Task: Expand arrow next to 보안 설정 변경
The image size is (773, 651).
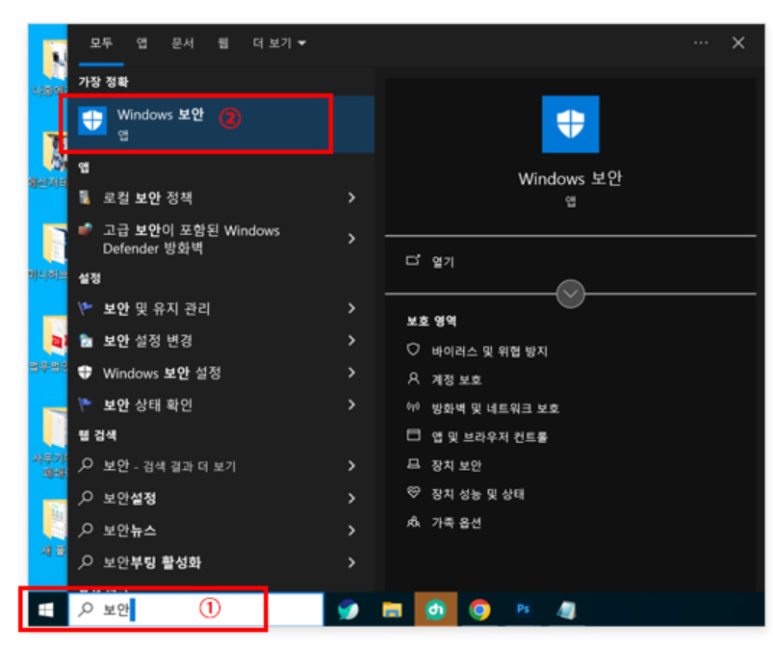Action: coord(351,341)
